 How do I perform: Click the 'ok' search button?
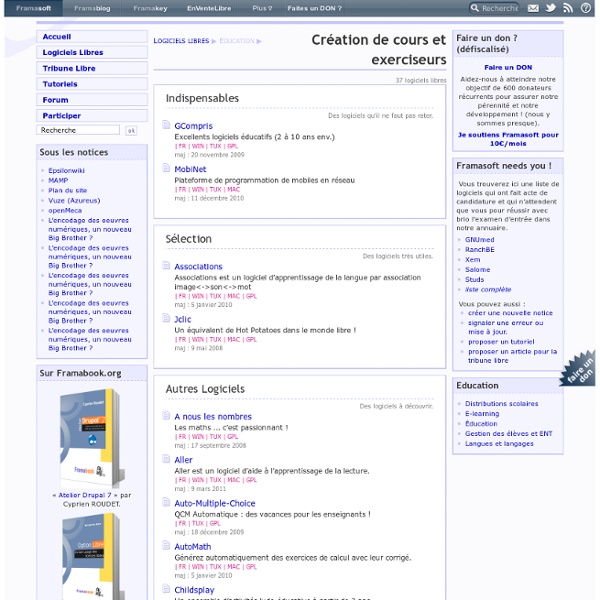131,130
